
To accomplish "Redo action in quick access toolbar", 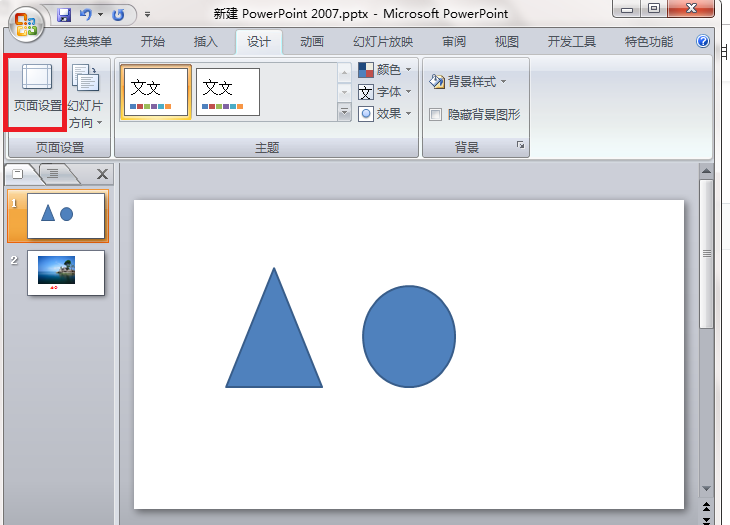I will click(x=118, y=15).
